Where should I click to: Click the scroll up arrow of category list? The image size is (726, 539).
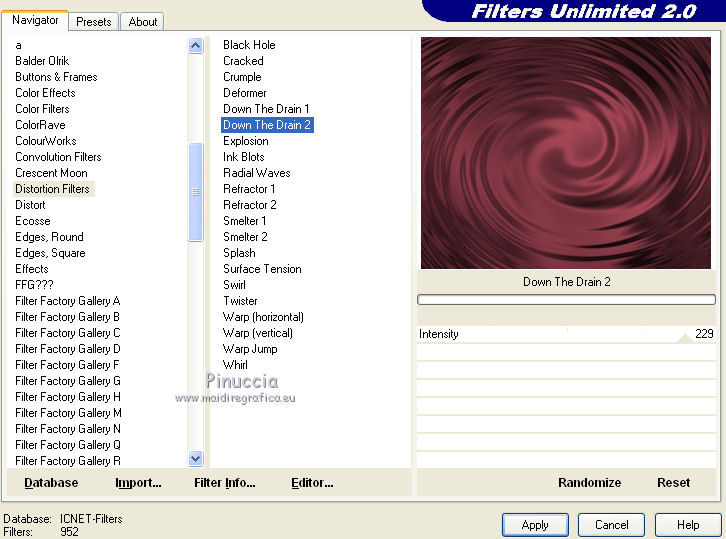[x=195, y=45]
